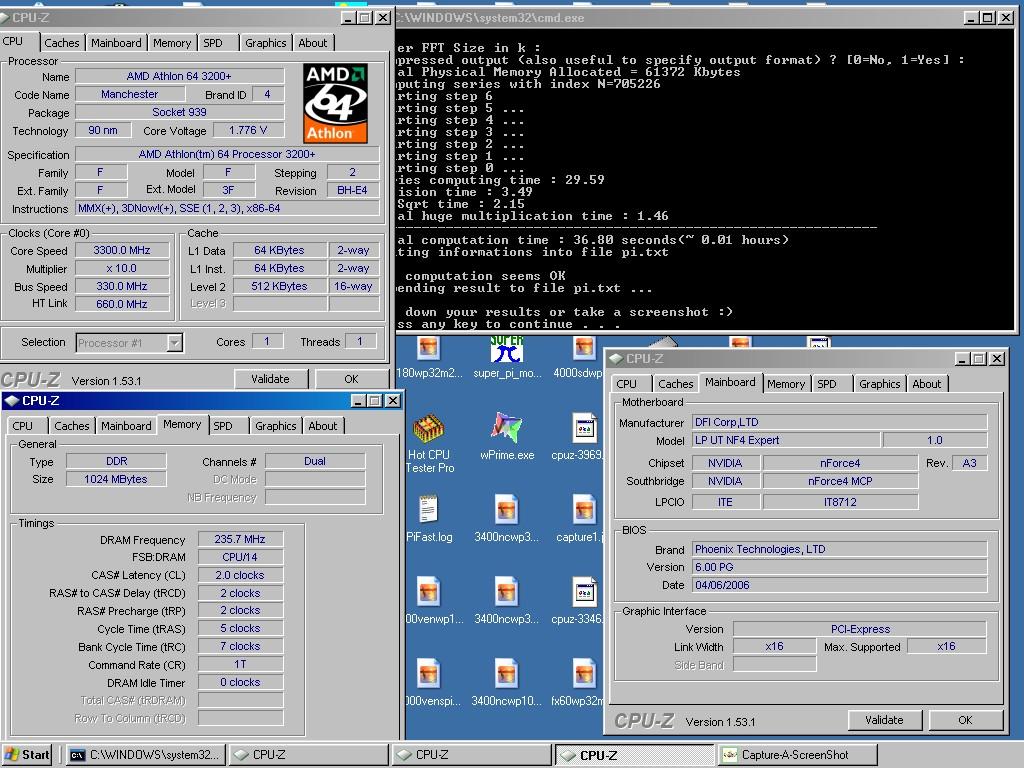Switch to cmd.exe taskbar button
This screenshot has width=1024, height=768.
pos(146,755)
